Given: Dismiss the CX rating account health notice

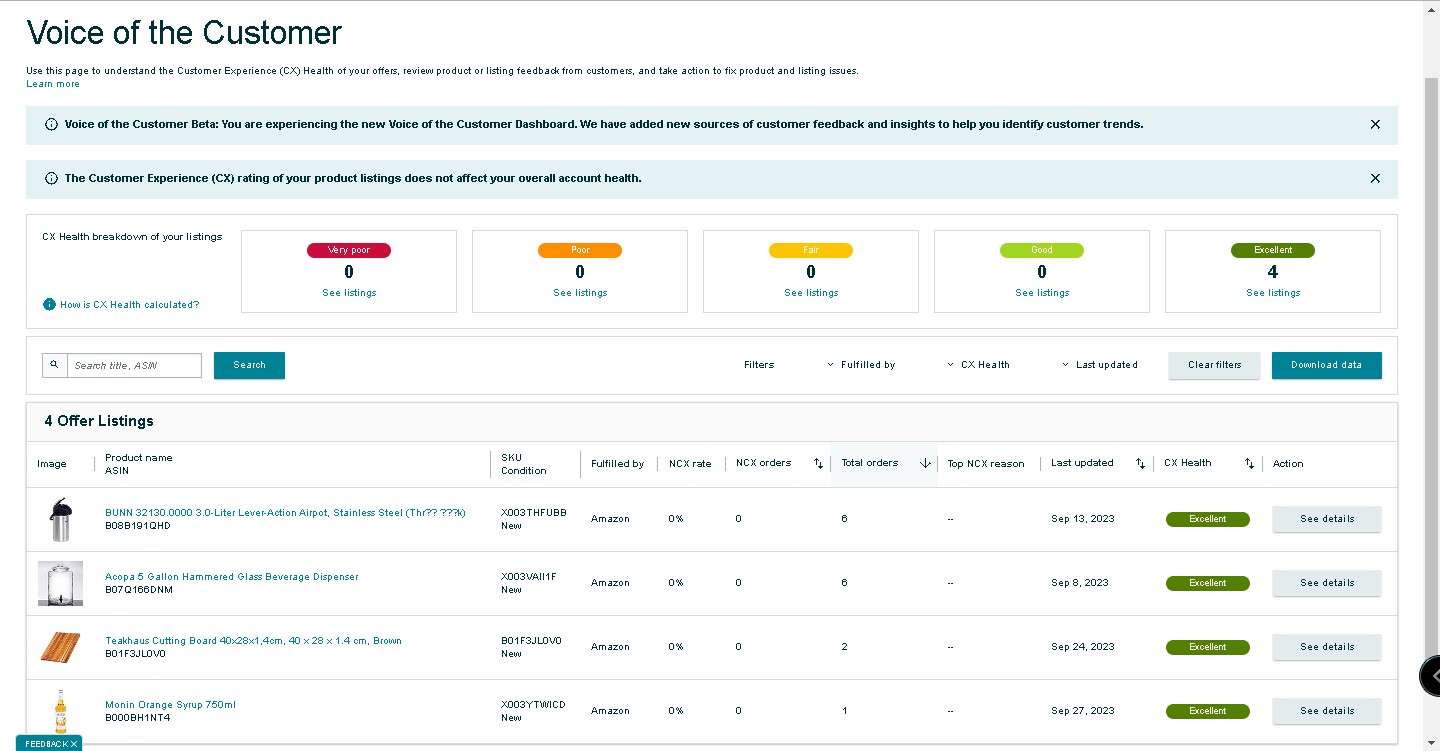Looking at the screenshot, I should [x=1375, y=179].
